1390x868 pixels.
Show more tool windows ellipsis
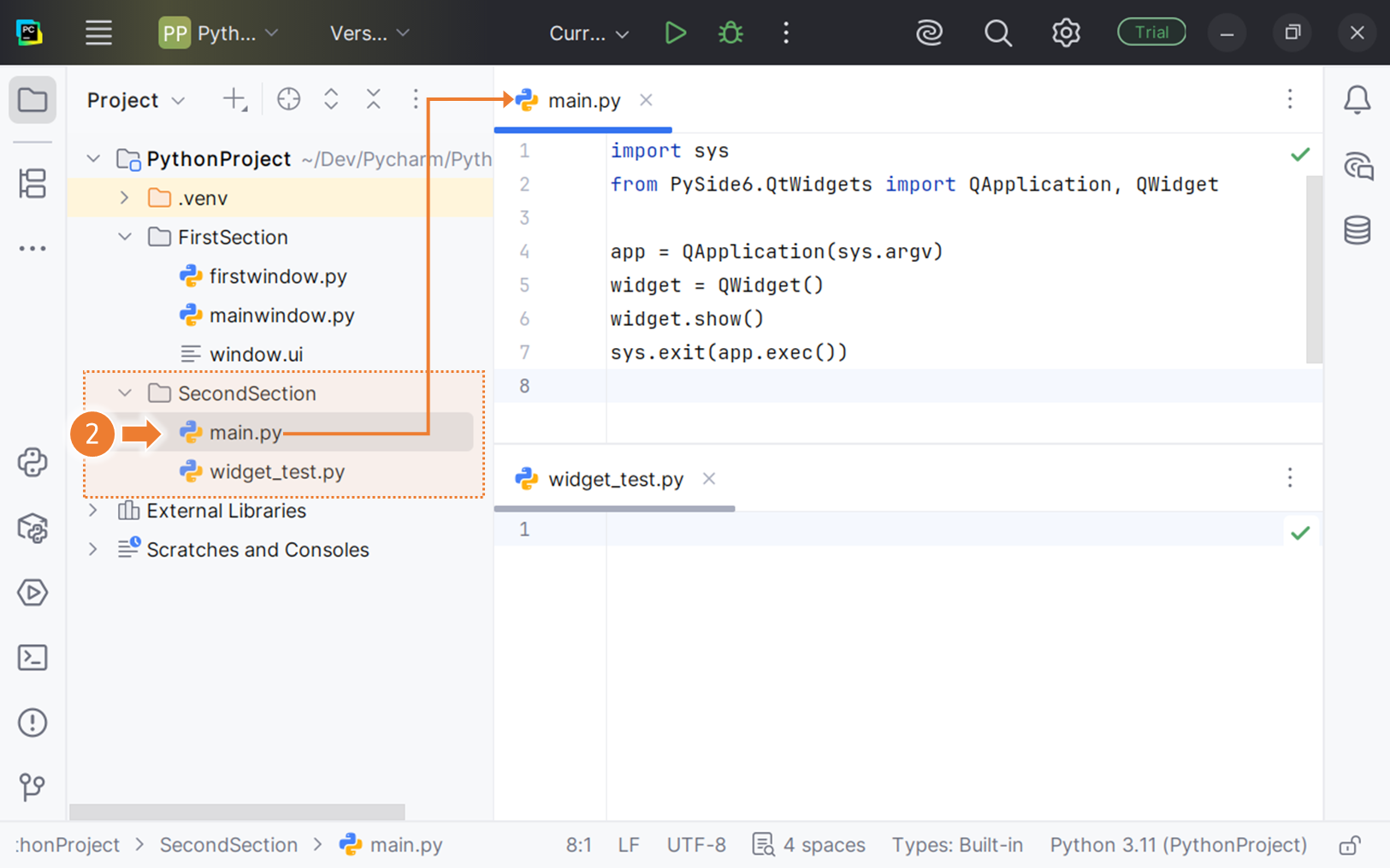(33, 249)
